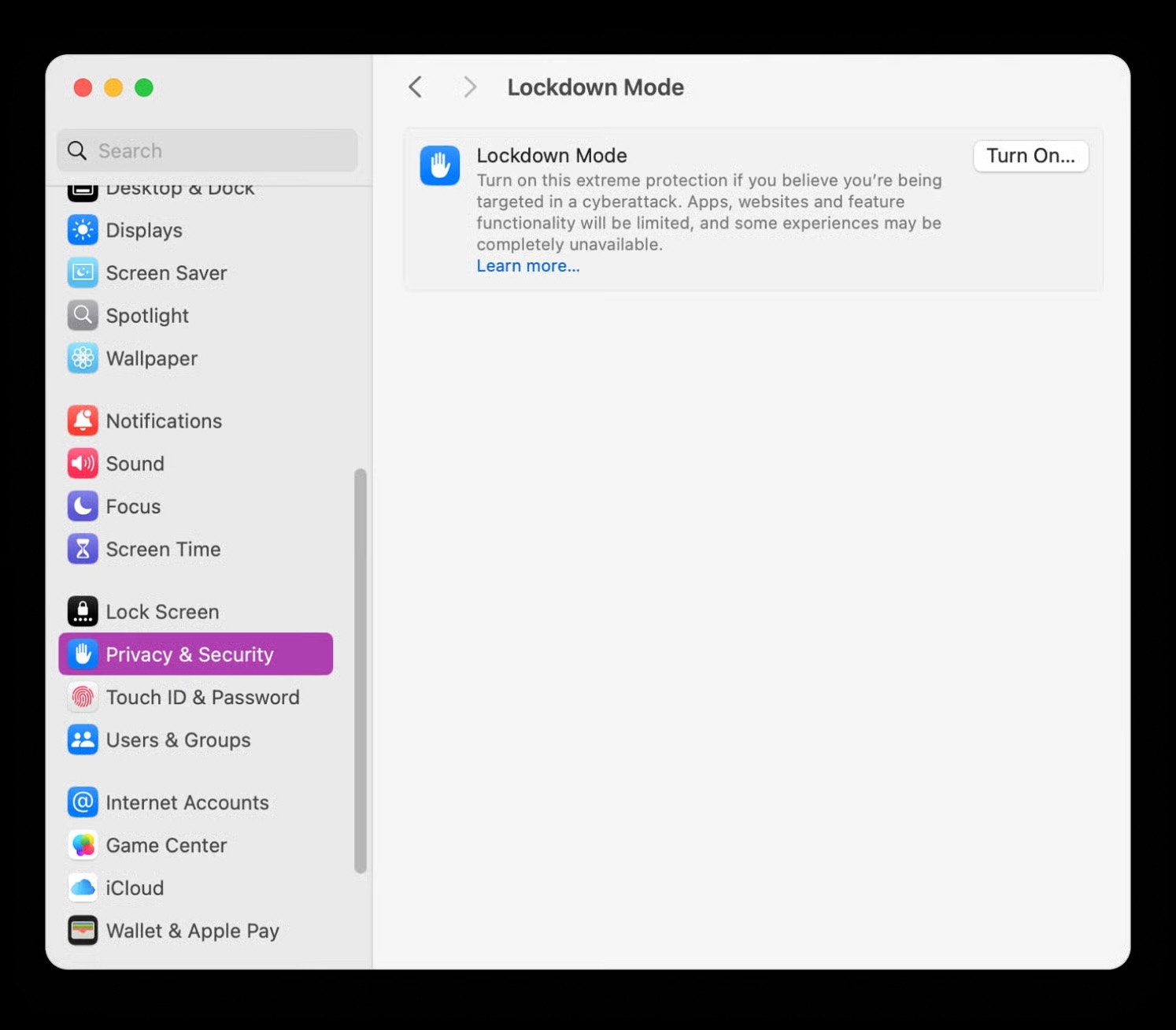
Task: Open the Learn more... link
Action: tap(528, 266)
